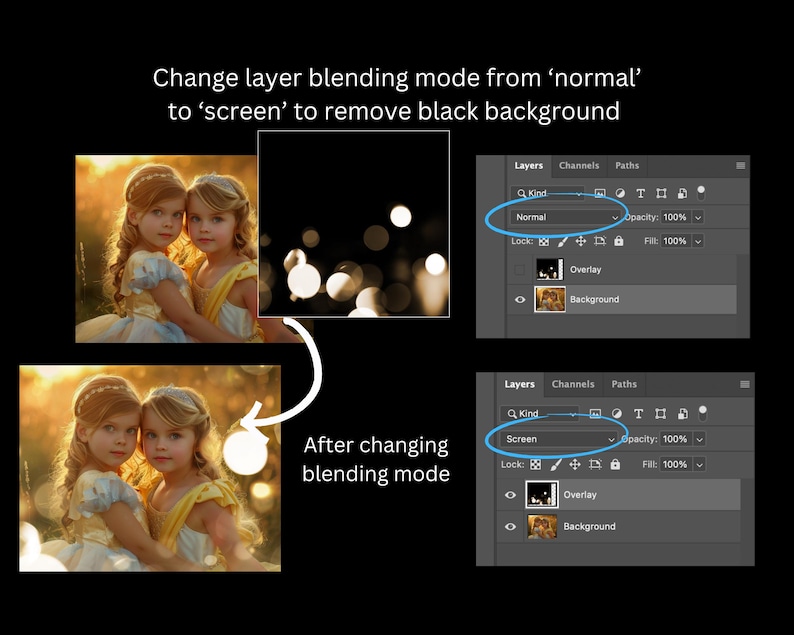The height and width of the screenshot is (635, 794).
Task: Hide the Overlay layer in Screen-mode panel
Action: (510, 495)
